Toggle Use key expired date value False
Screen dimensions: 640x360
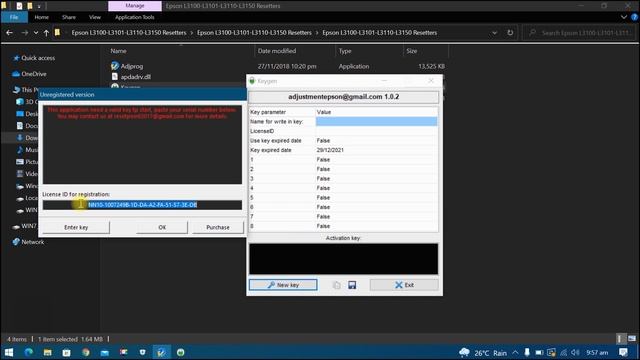coord(376,140)
